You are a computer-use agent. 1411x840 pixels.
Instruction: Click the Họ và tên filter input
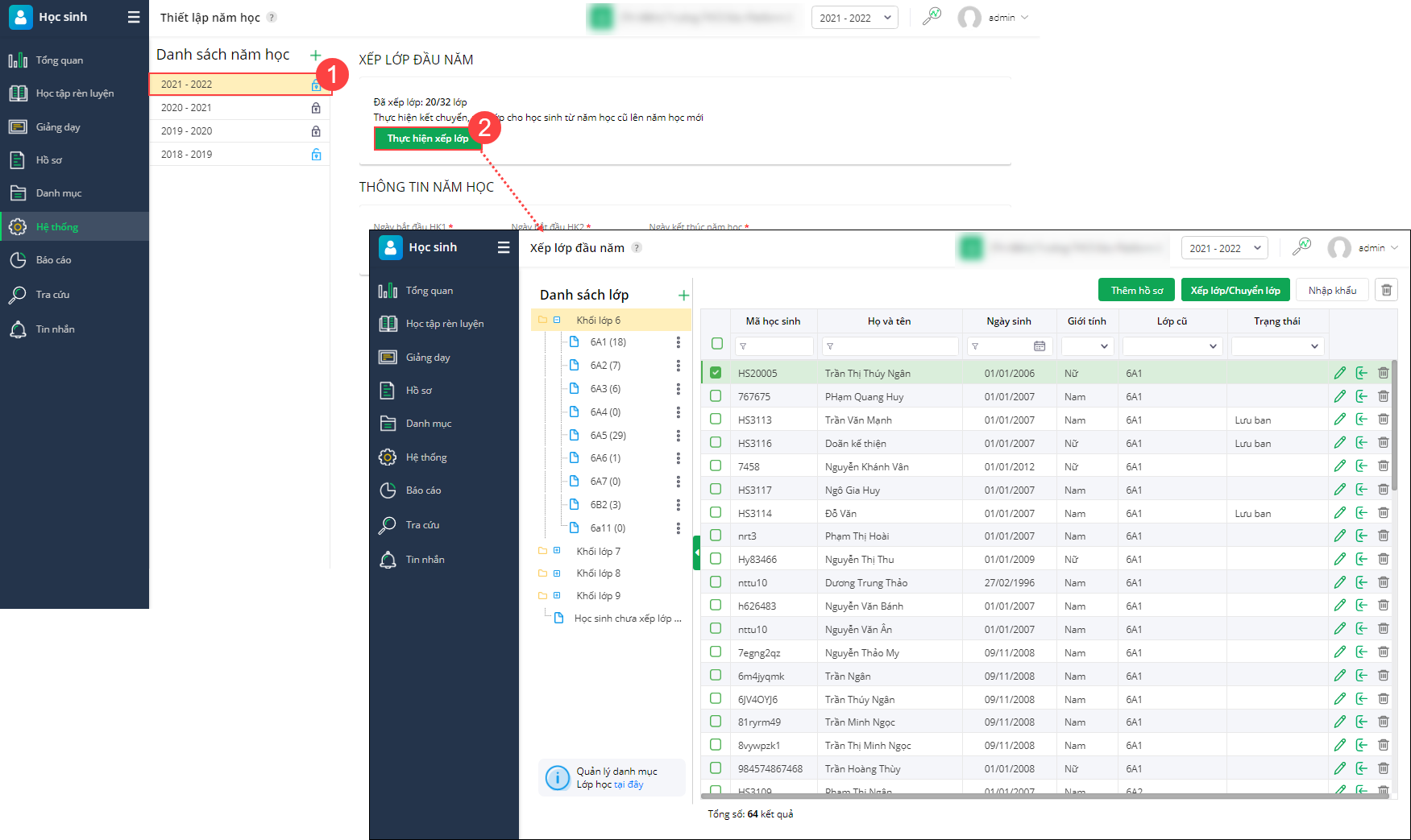890,346
